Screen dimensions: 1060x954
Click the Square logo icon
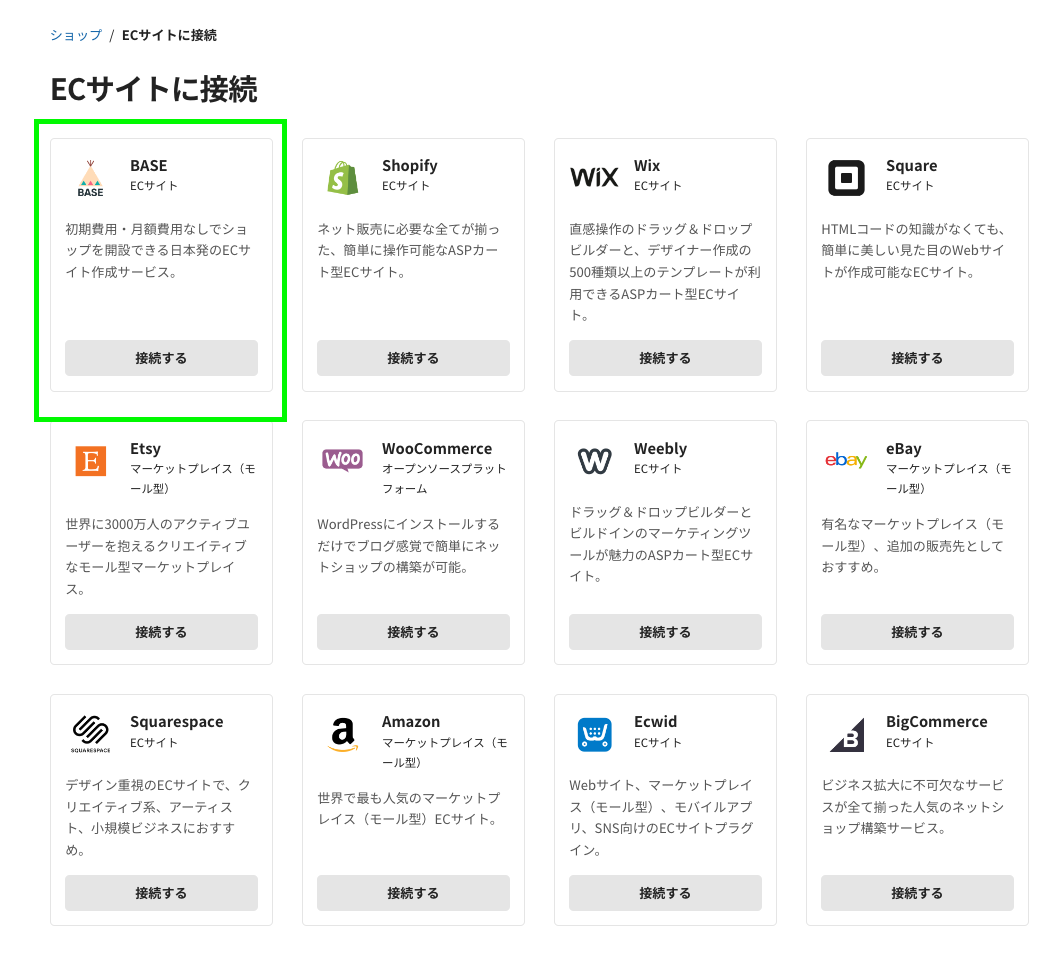[846, 178]
